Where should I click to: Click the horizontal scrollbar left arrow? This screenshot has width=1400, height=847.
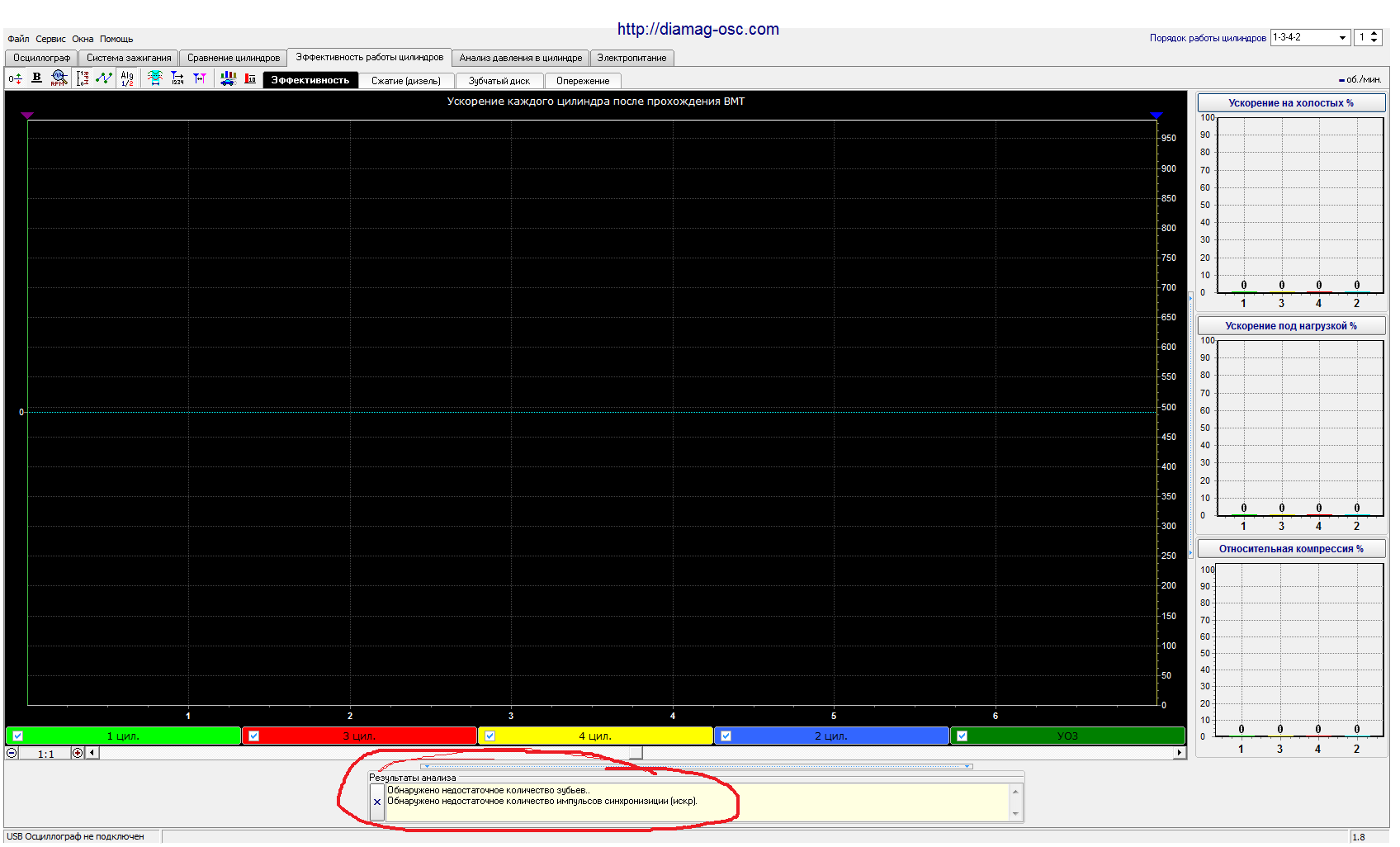[92, 753]
